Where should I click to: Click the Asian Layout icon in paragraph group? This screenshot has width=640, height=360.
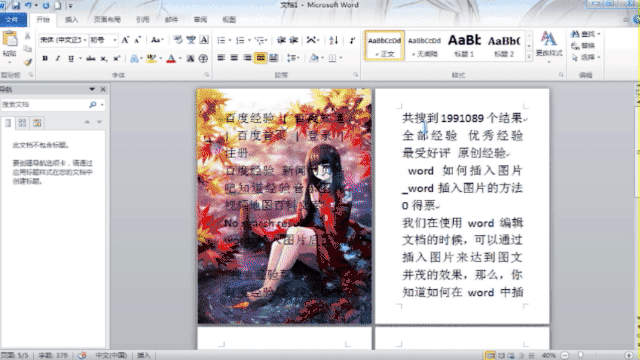(311, 40)
